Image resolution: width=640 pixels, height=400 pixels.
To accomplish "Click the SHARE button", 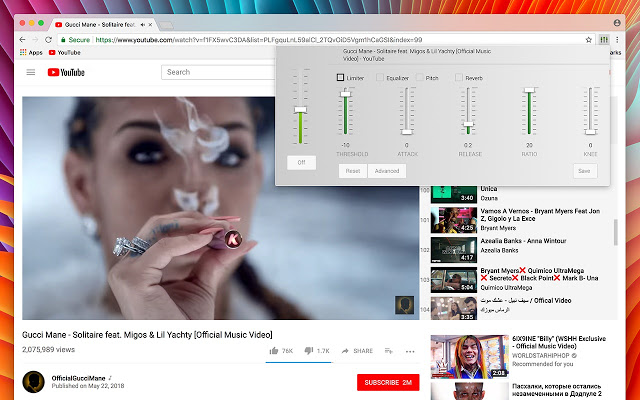I will (357, 351).
